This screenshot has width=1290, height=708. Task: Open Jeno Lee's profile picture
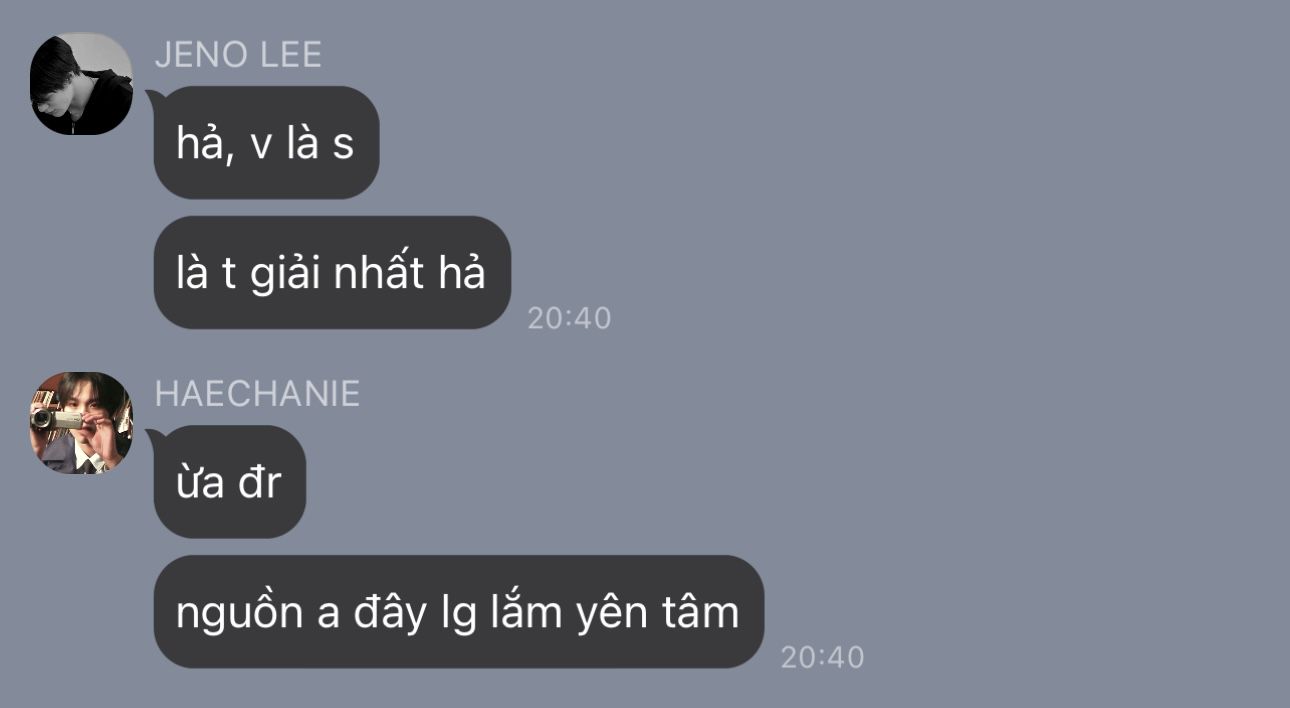pyautogui.click(x=81, y=84)
